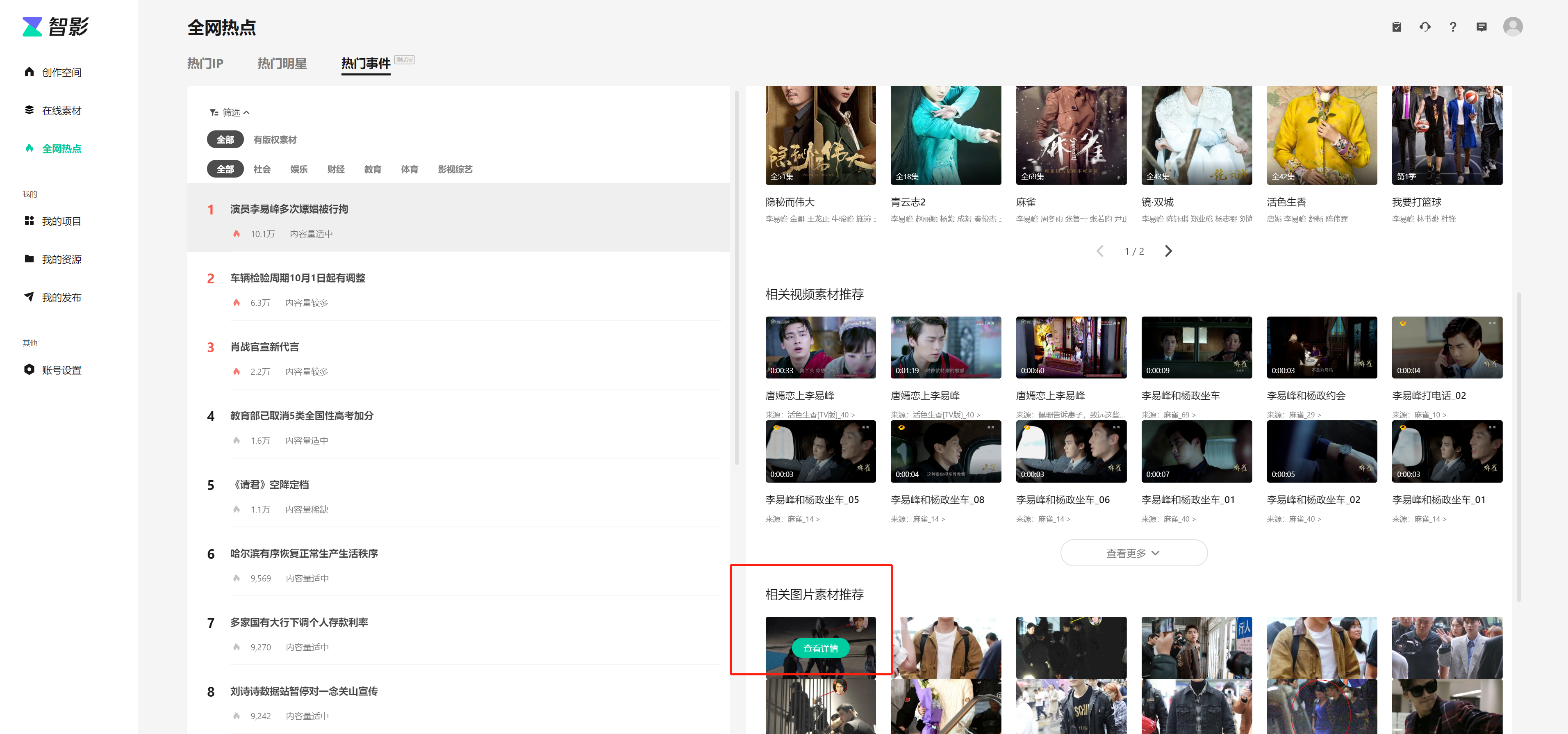This screenshot has height=734, width=1568.
Task: Click the 查看详情 button on image
Action: pyautogui.click(x=820, y=648)
